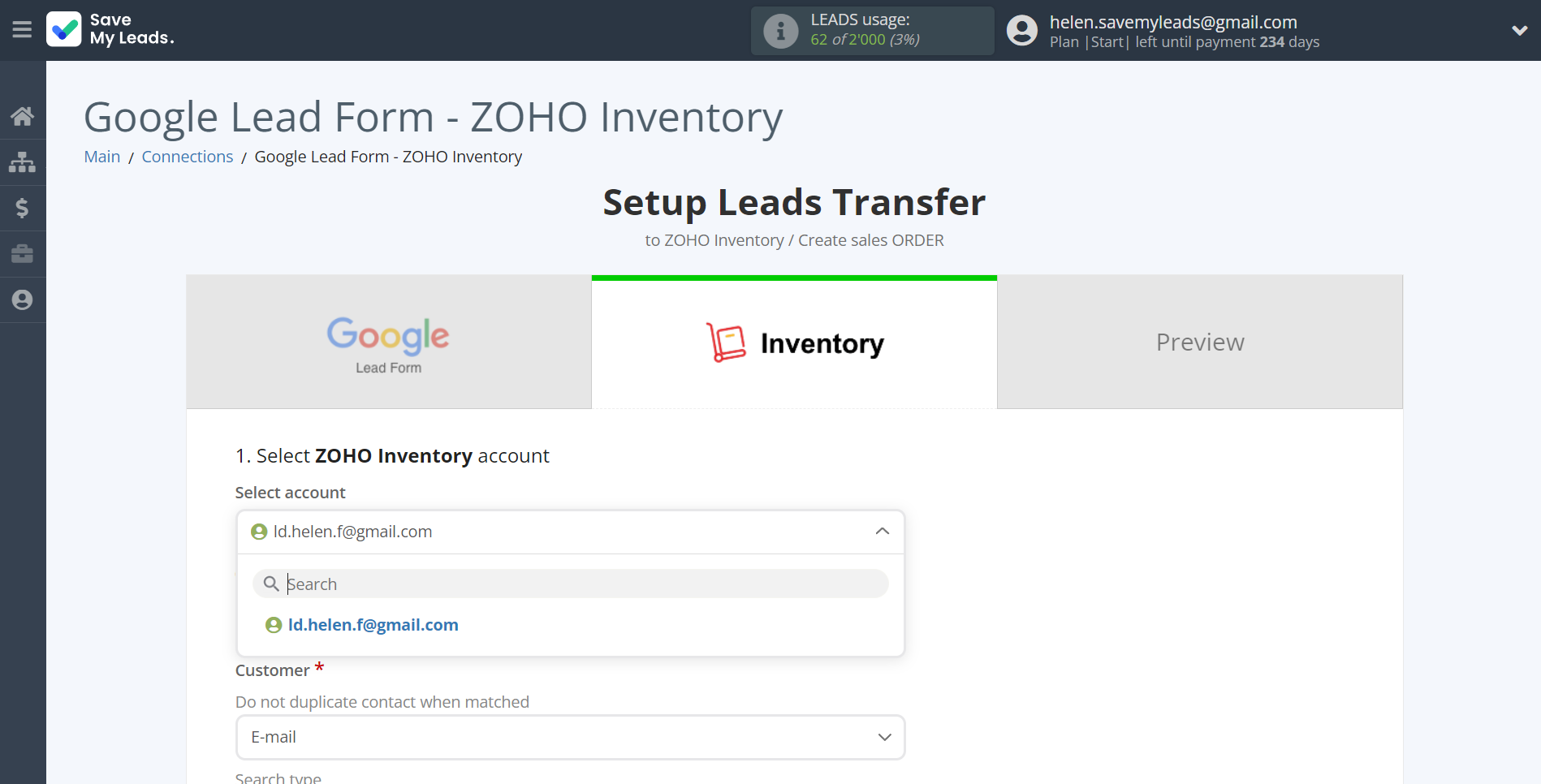The width and height of the screenshot is (1541, 784).
Task: Select the ZOHO Inventory tab
Action: [794, 342]
